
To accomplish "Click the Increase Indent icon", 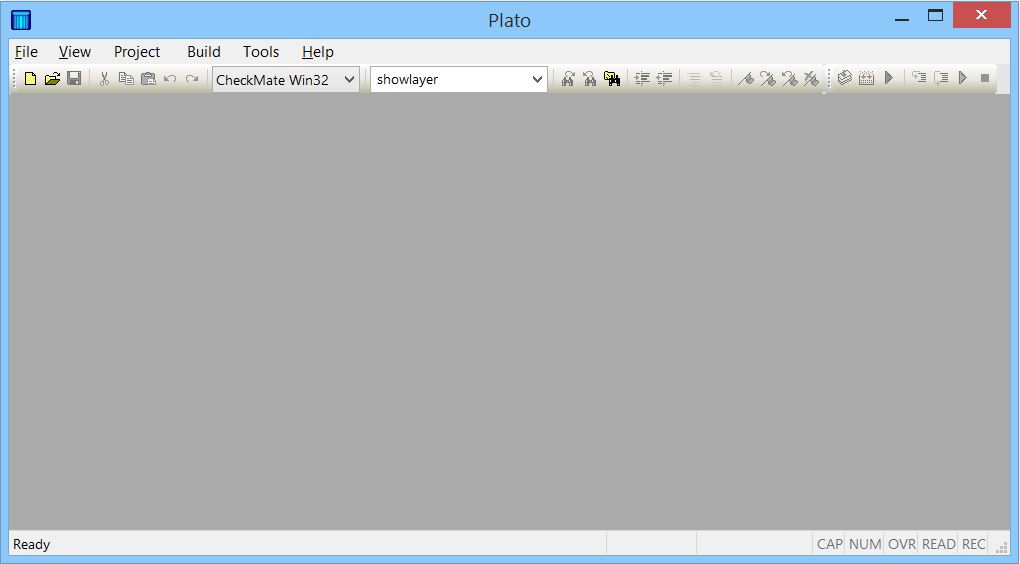I will click(x=642, y=79).
